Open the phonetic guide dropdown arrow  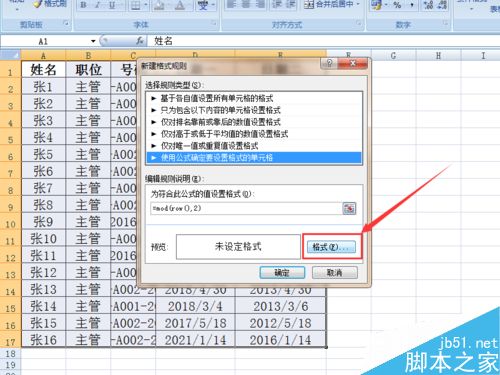point(213,5)
